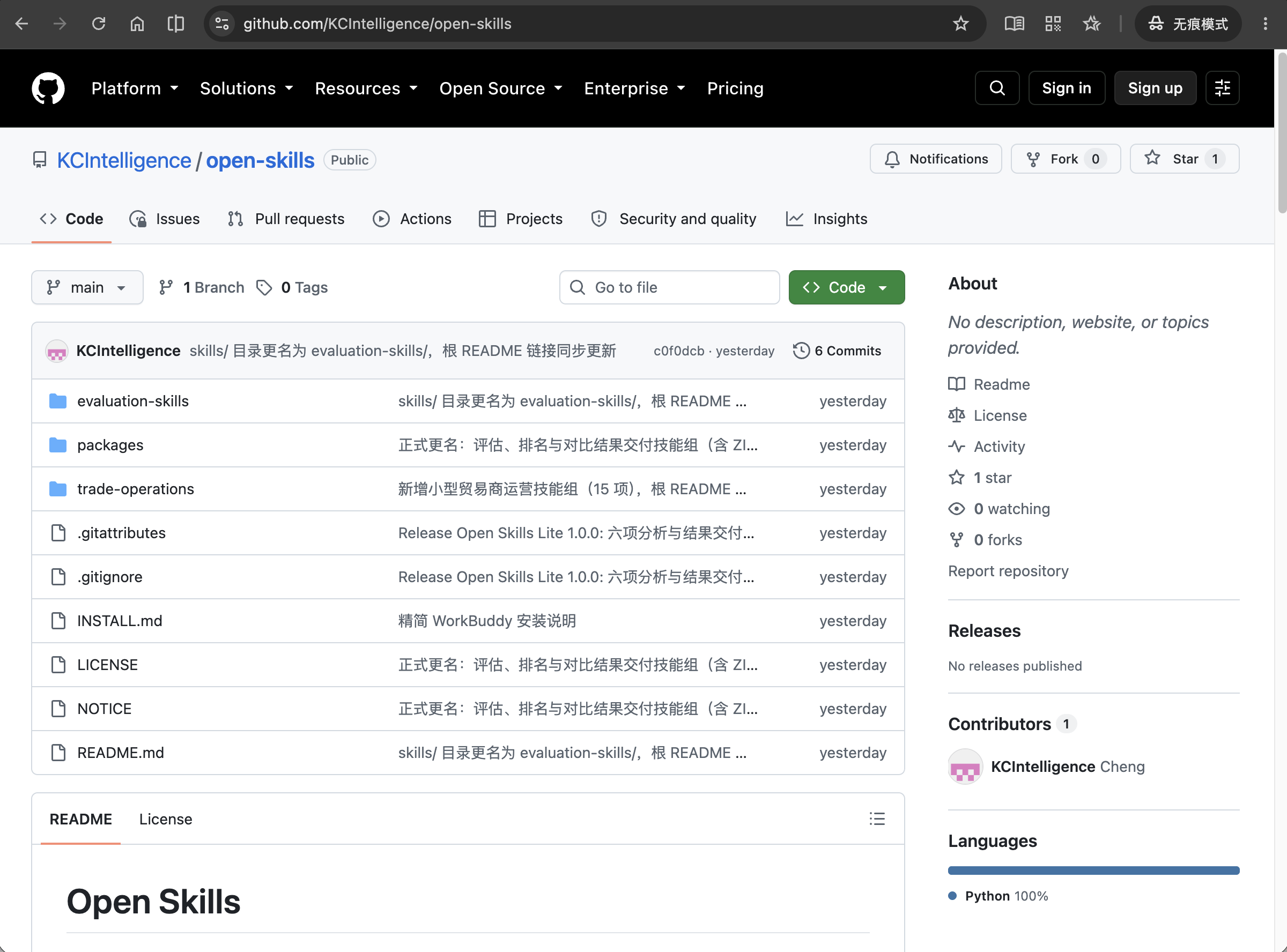Go to the GitHub Octocat homepage logo
The height and width of the screenshot is (952, 1287).
click(48, 88)
